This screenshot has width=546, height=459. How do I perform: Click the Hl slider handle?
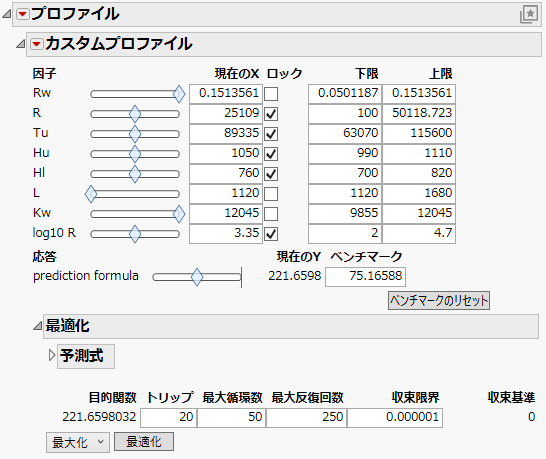pos(135,174)
